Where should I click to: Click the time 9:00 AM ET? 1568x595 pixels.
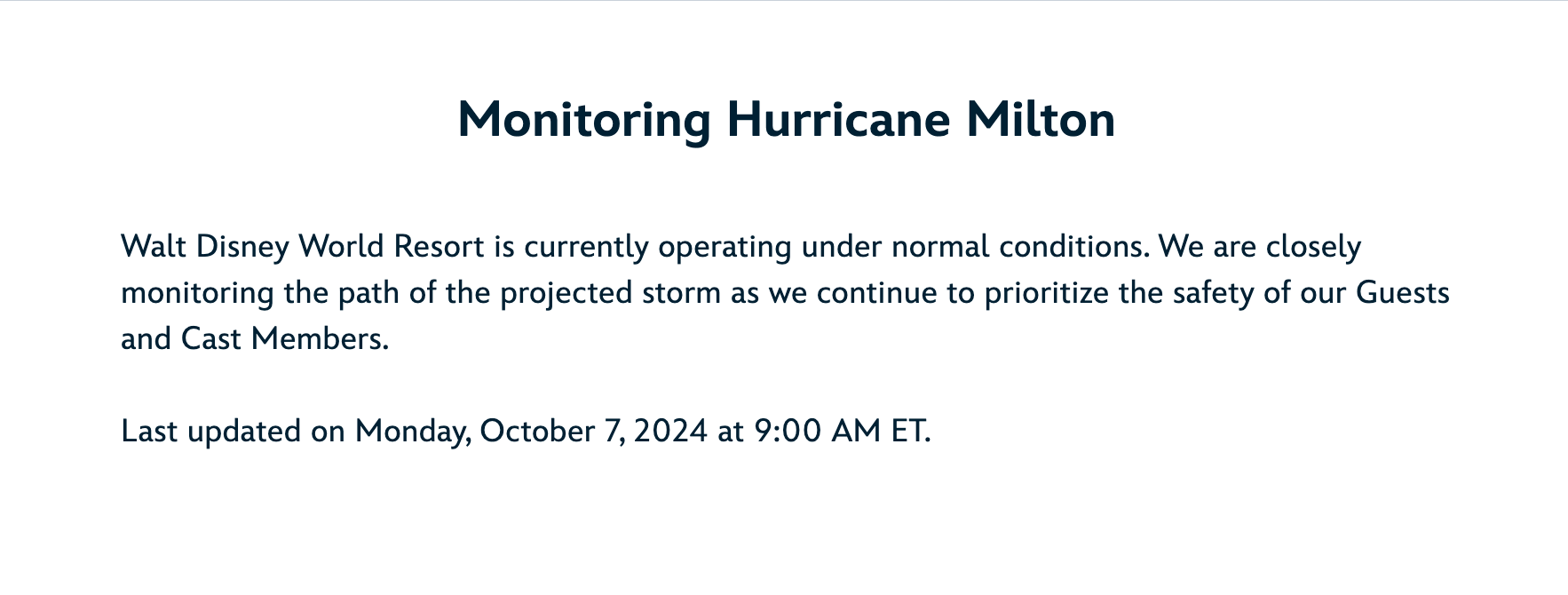pyautogui.click(x=842, y=431)
